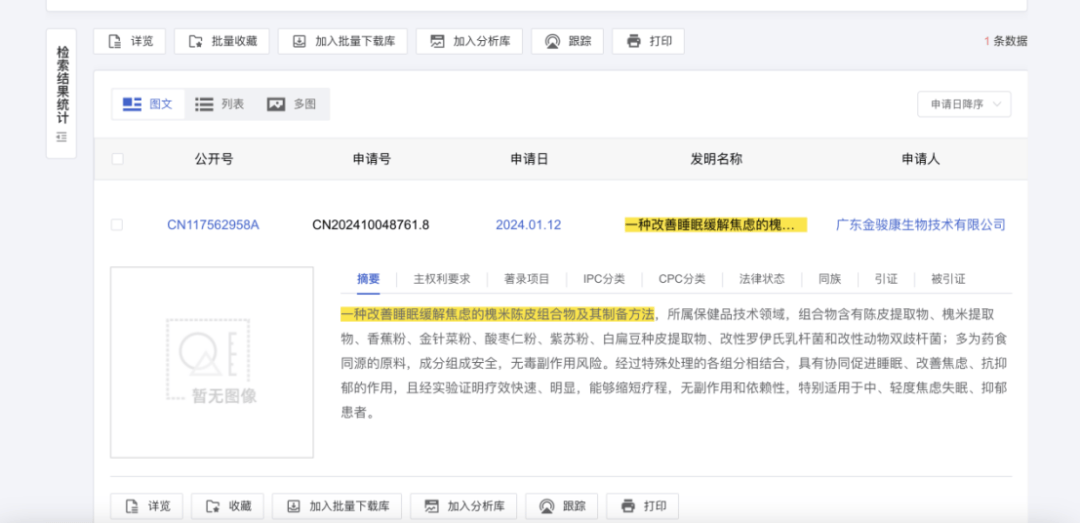
Task: Open the 主权利要求 tab
Action: (x=441, y=279)
